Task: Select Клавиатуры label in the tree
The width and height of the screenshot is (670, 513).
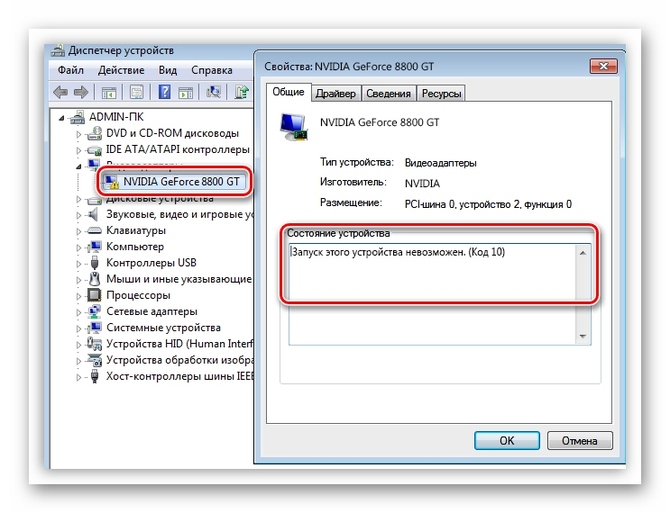Action: click(x=136, y=230)
